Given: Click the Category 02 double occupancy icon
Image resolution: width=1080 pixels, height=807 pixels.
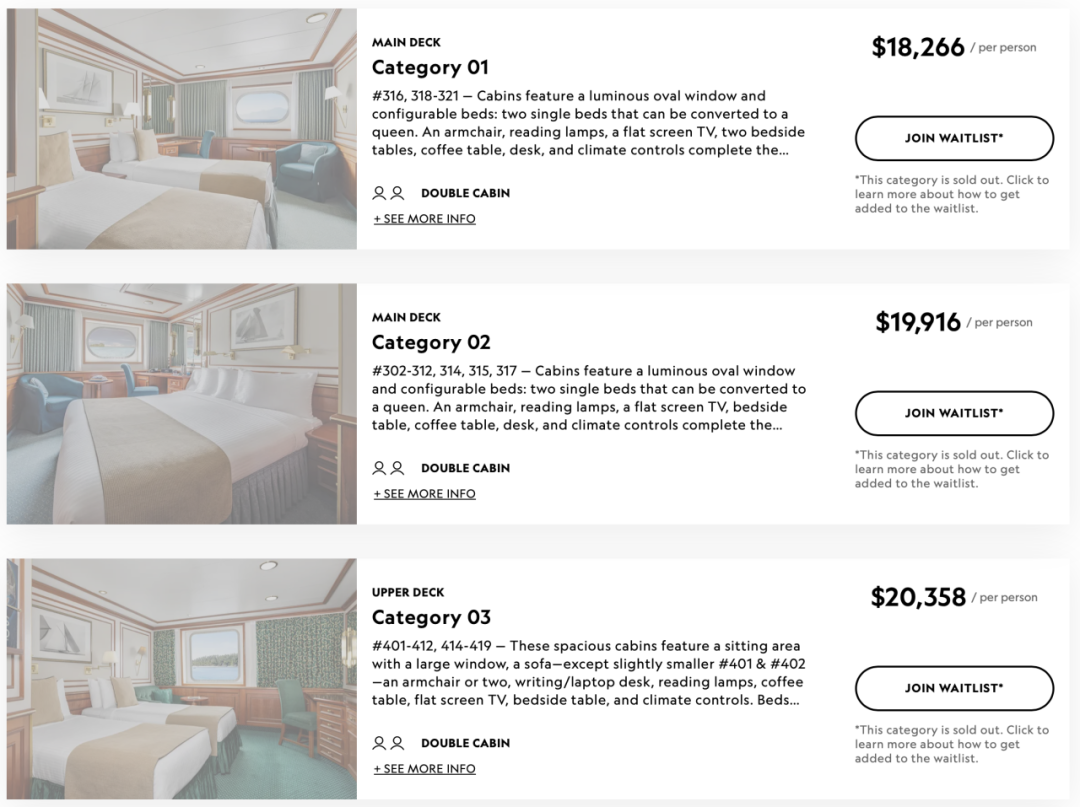Looking at the screenshot, I should [388, 468].
